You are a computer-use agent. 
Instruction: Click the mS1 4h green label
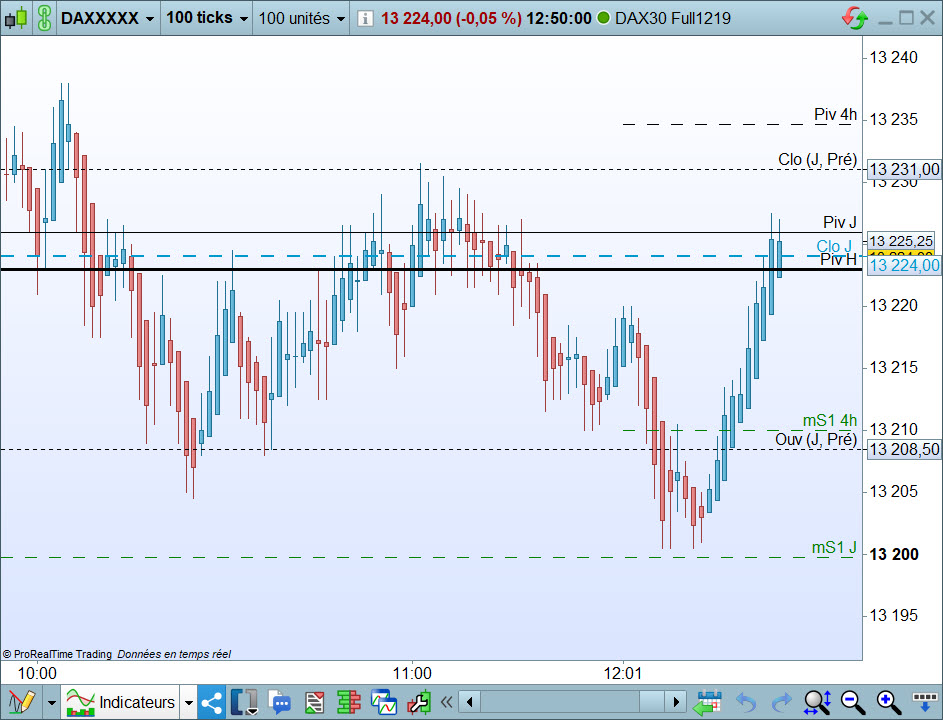coord(830,420)
